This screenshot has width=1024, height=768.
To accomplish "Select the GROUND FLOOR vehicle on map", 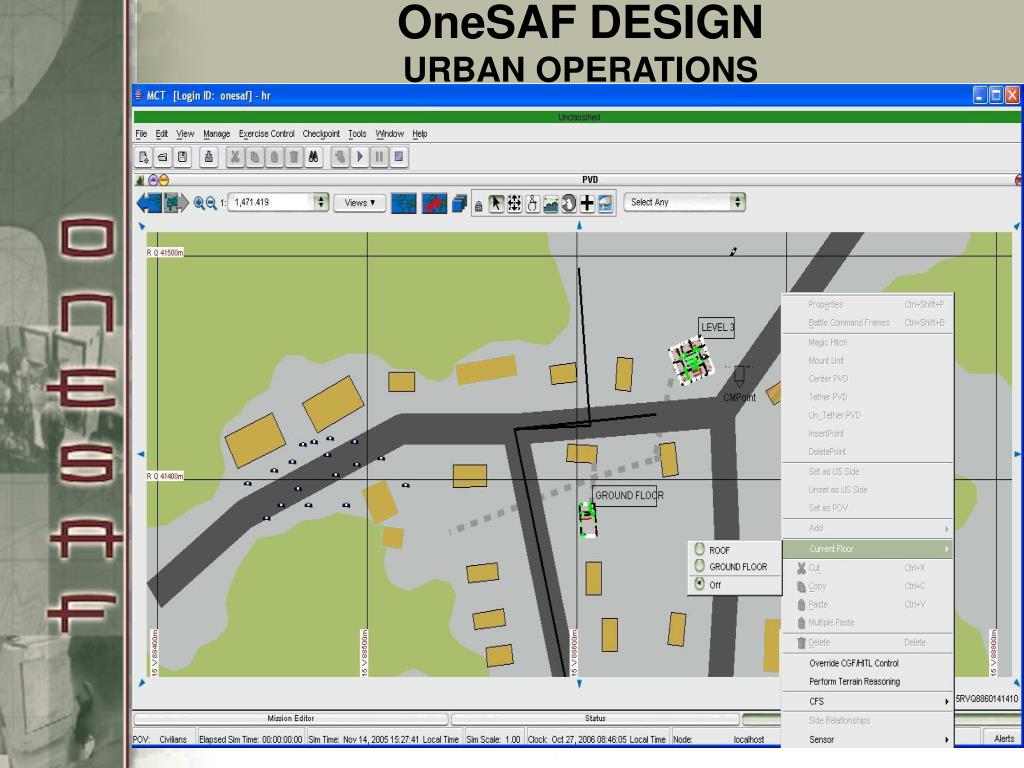I will (x=588, y=520).
